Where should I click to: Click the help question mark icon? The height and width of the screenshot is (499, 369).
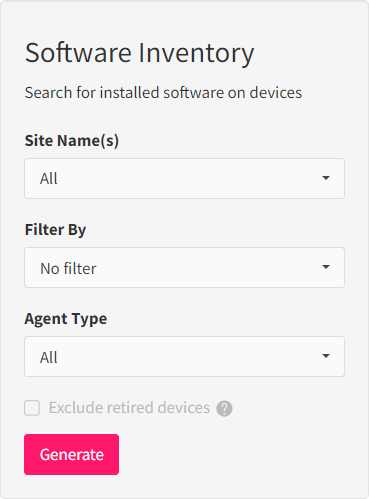click(224, 408)
